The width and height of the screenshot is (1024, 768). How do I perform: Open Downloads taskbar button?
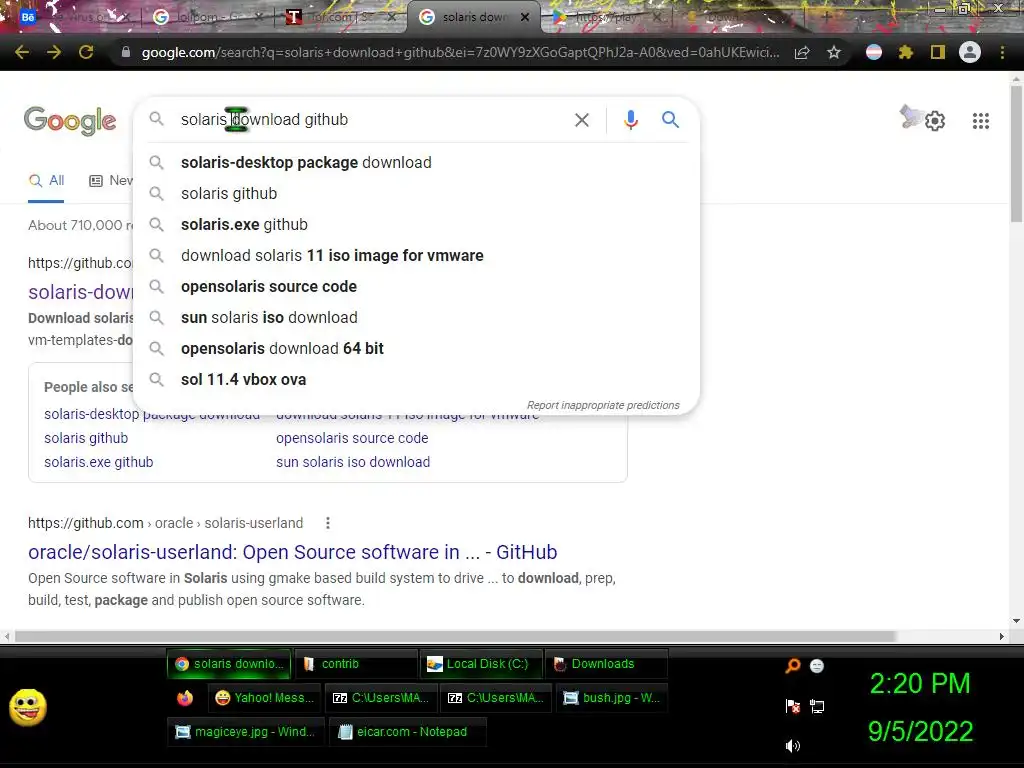[x=606, y=664]
